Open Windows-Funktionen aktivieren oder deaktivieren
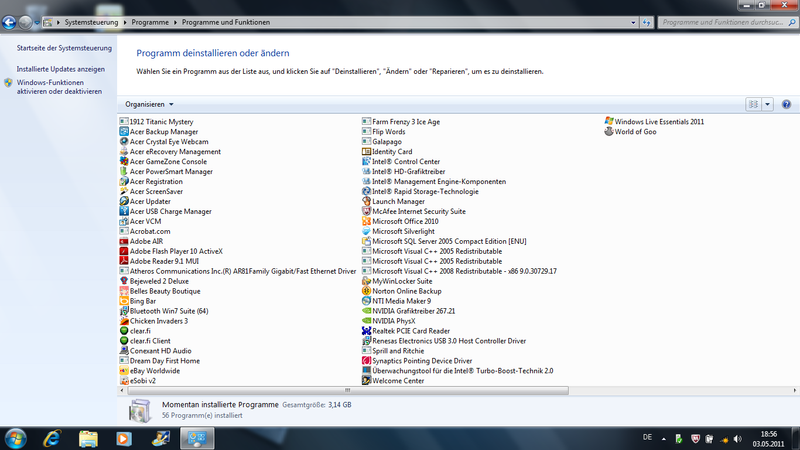 (x=59, y=87)
